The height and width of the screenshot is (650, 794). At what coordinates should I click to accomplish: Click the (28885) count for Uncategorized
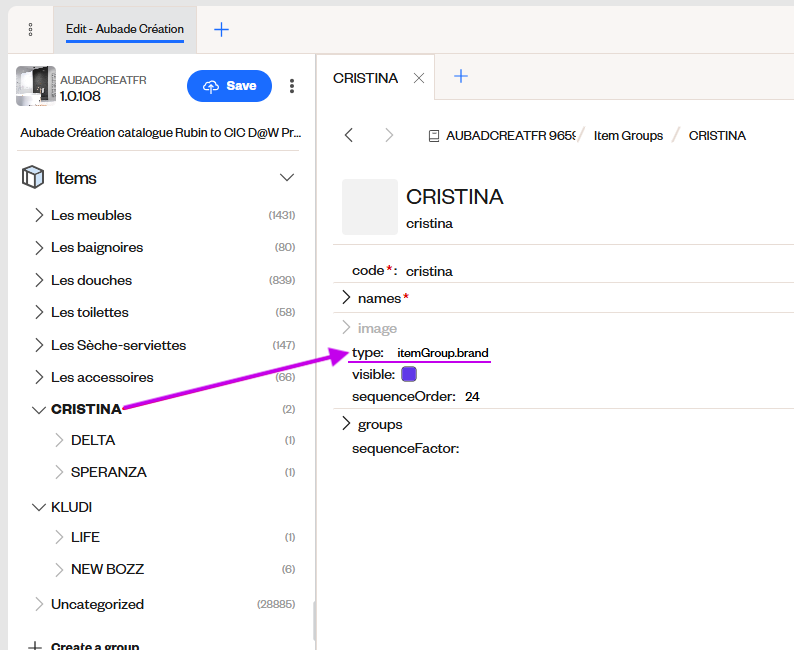[276, 604]
